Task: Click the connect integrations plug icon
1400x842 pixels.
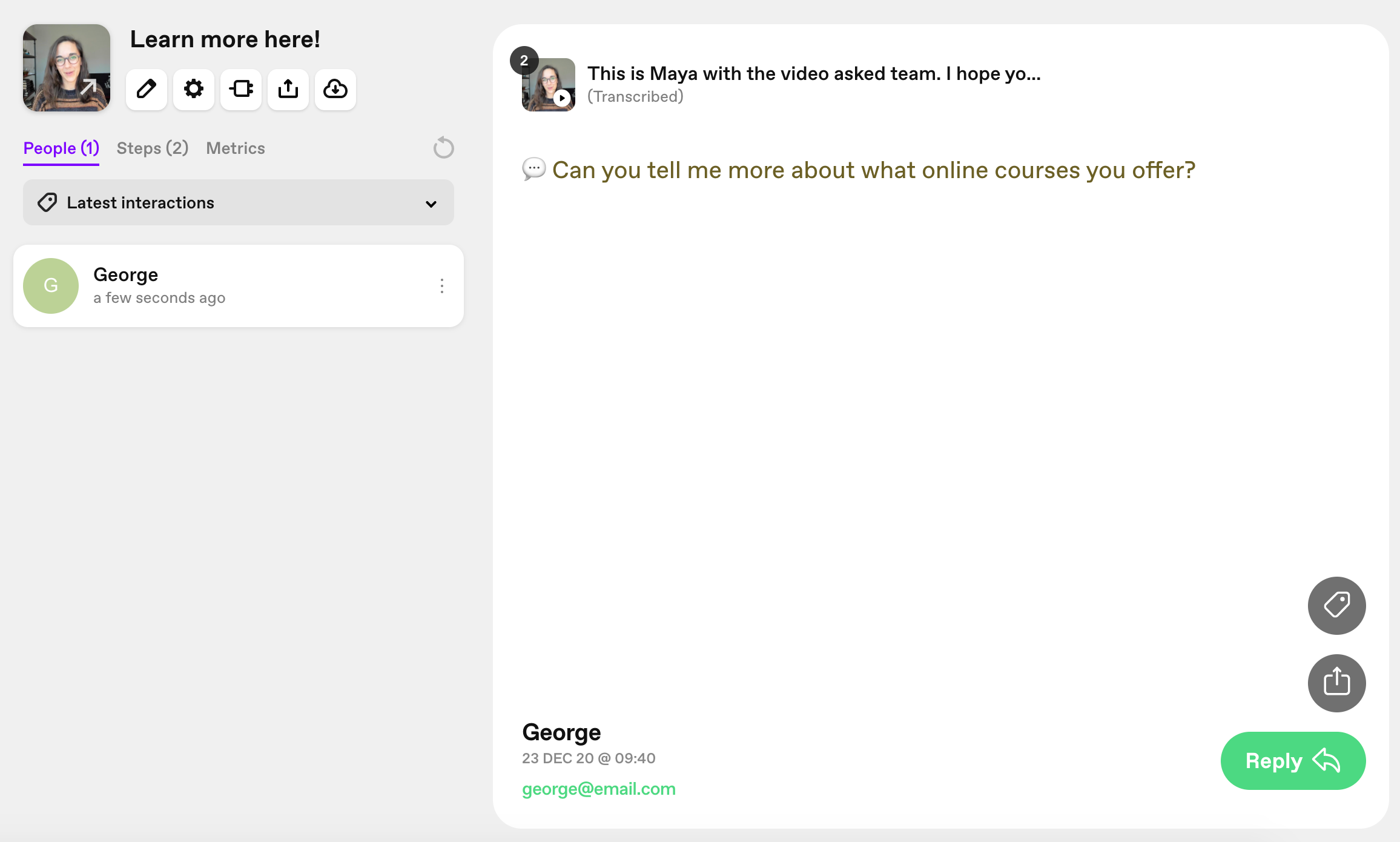Action: point(241,89)
